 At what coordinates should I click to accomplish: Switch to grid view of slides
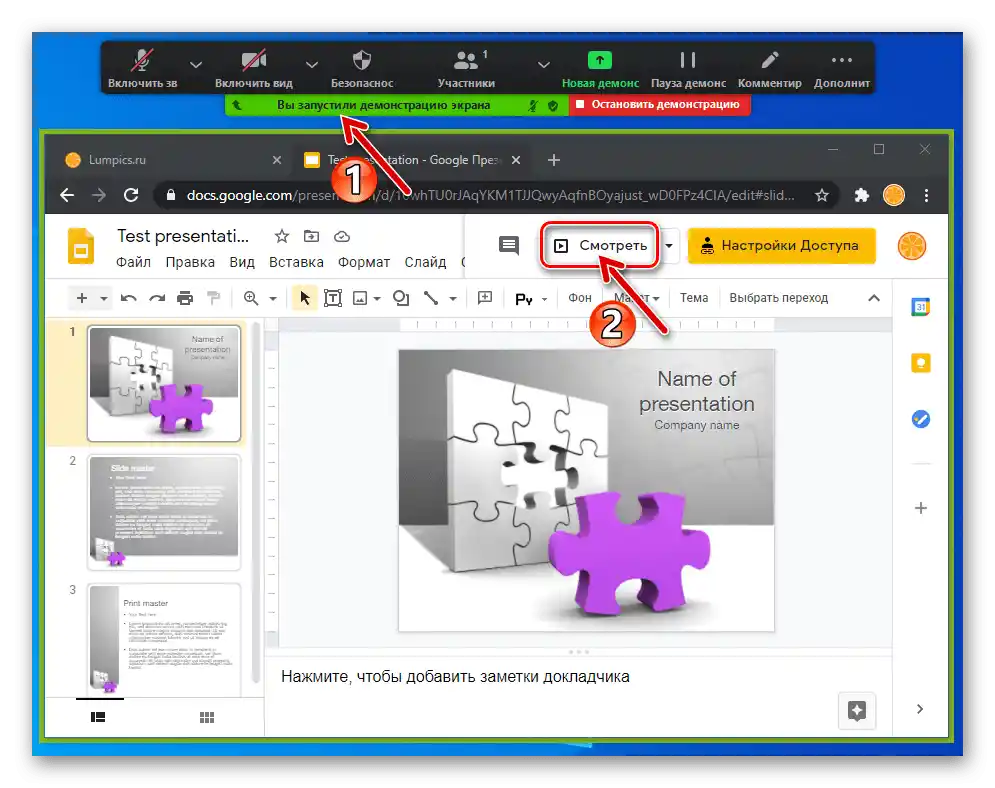(207, 718)
